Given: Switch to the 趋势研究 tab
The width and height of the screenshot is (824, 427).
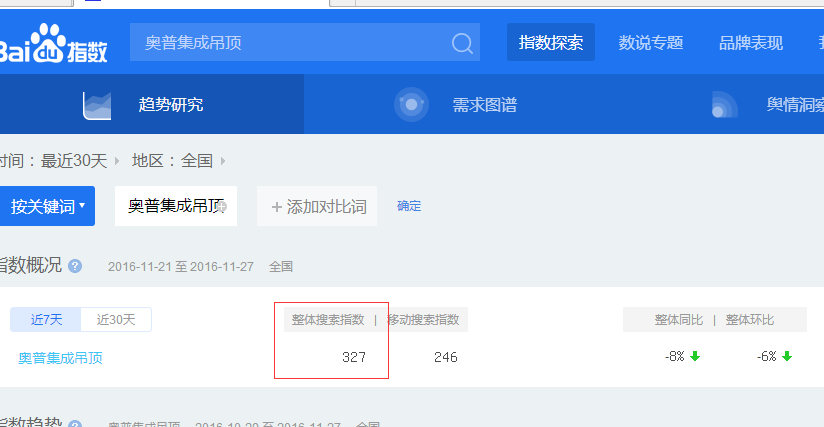Looking at the screenshot, I should (x=152, y=104).
